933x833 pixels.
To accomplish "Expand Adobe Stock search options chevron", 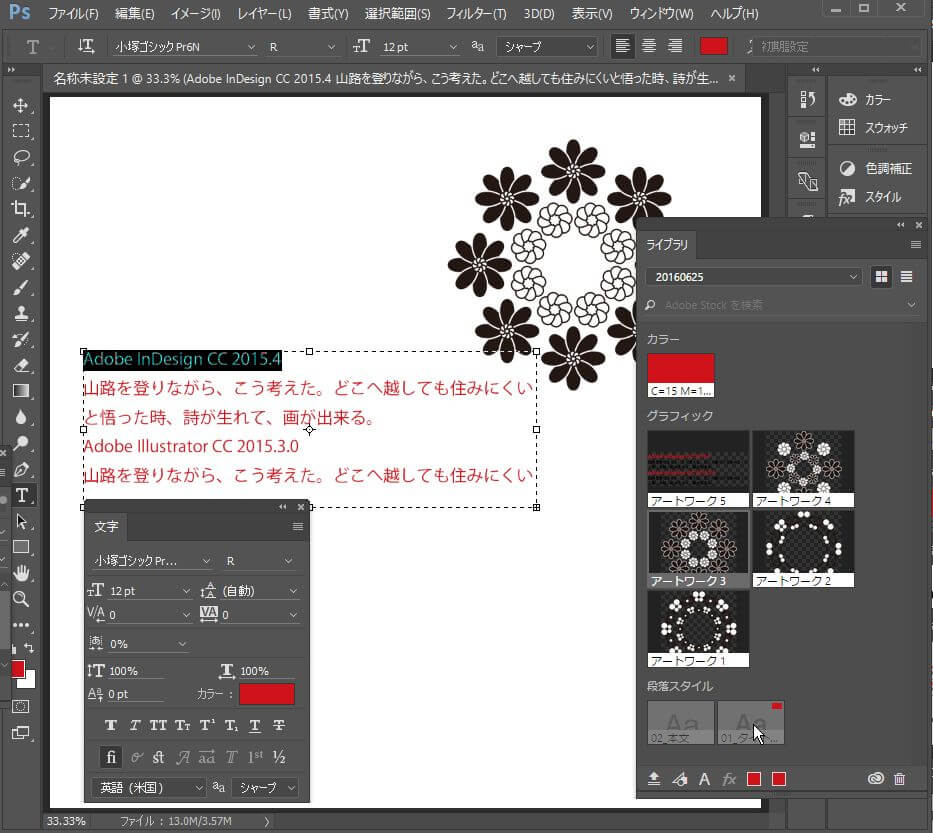I will [x=912, y=305].
